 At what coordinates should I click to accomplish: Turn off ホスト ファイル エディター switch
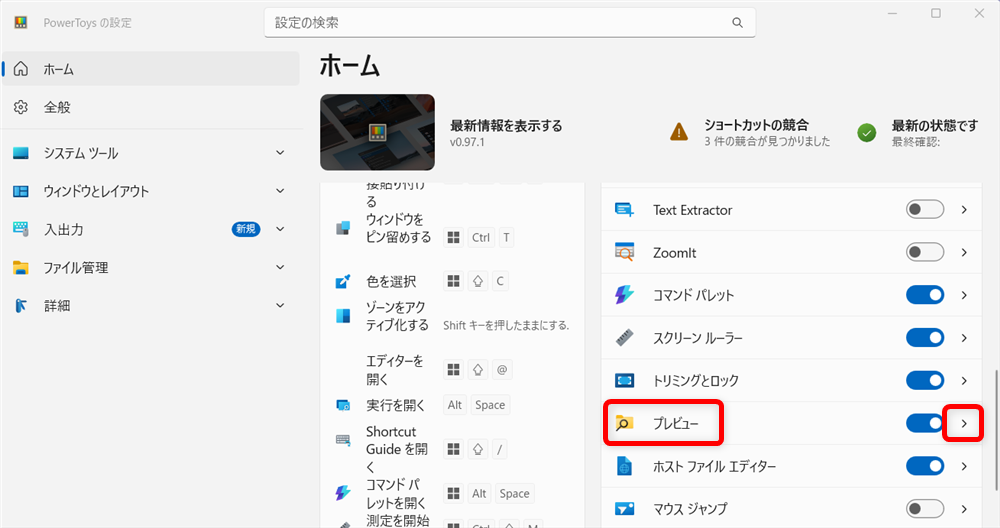[x=925, y=466]
